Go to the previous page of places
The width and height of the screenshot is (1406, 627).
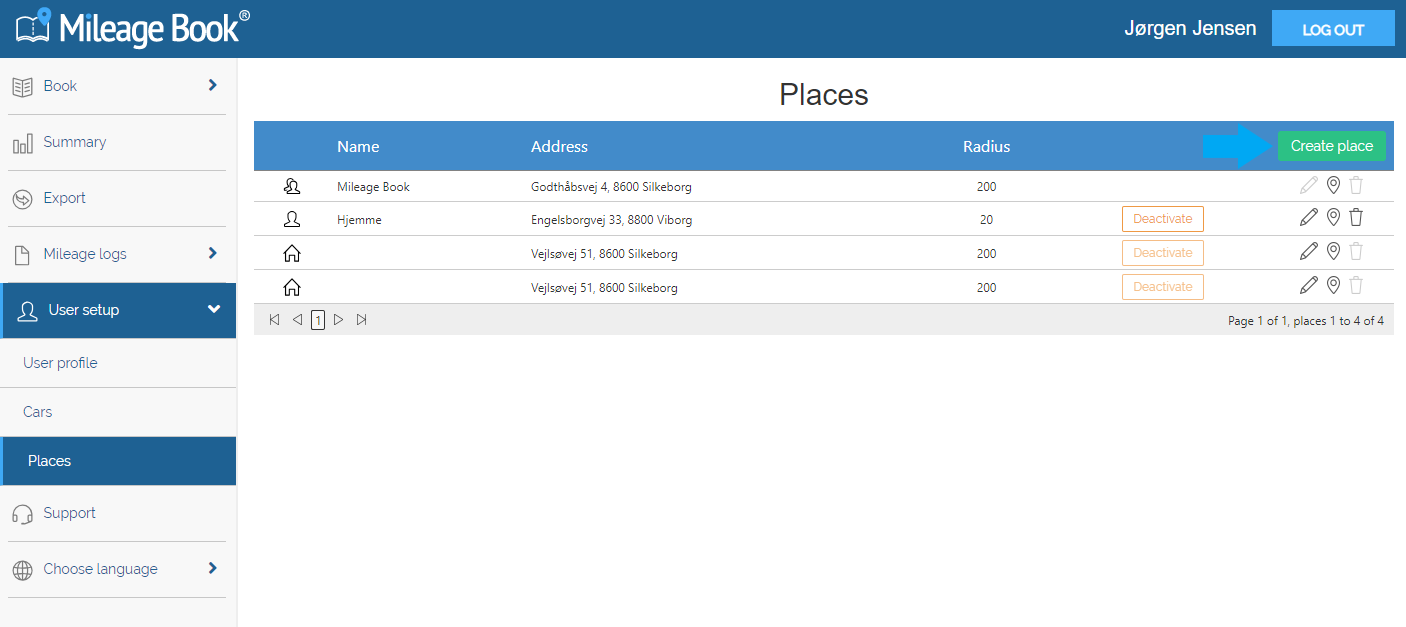point(297,320)
